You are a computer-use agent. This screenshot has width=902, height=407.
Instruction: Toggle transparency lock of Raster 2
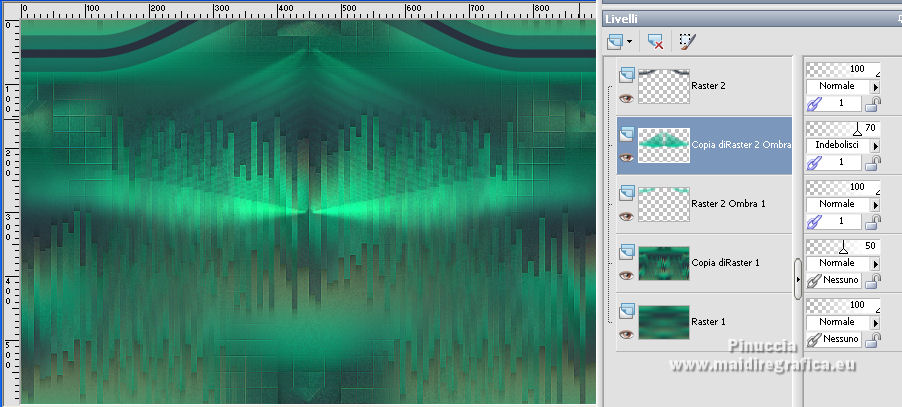click(x=873, y=104)
